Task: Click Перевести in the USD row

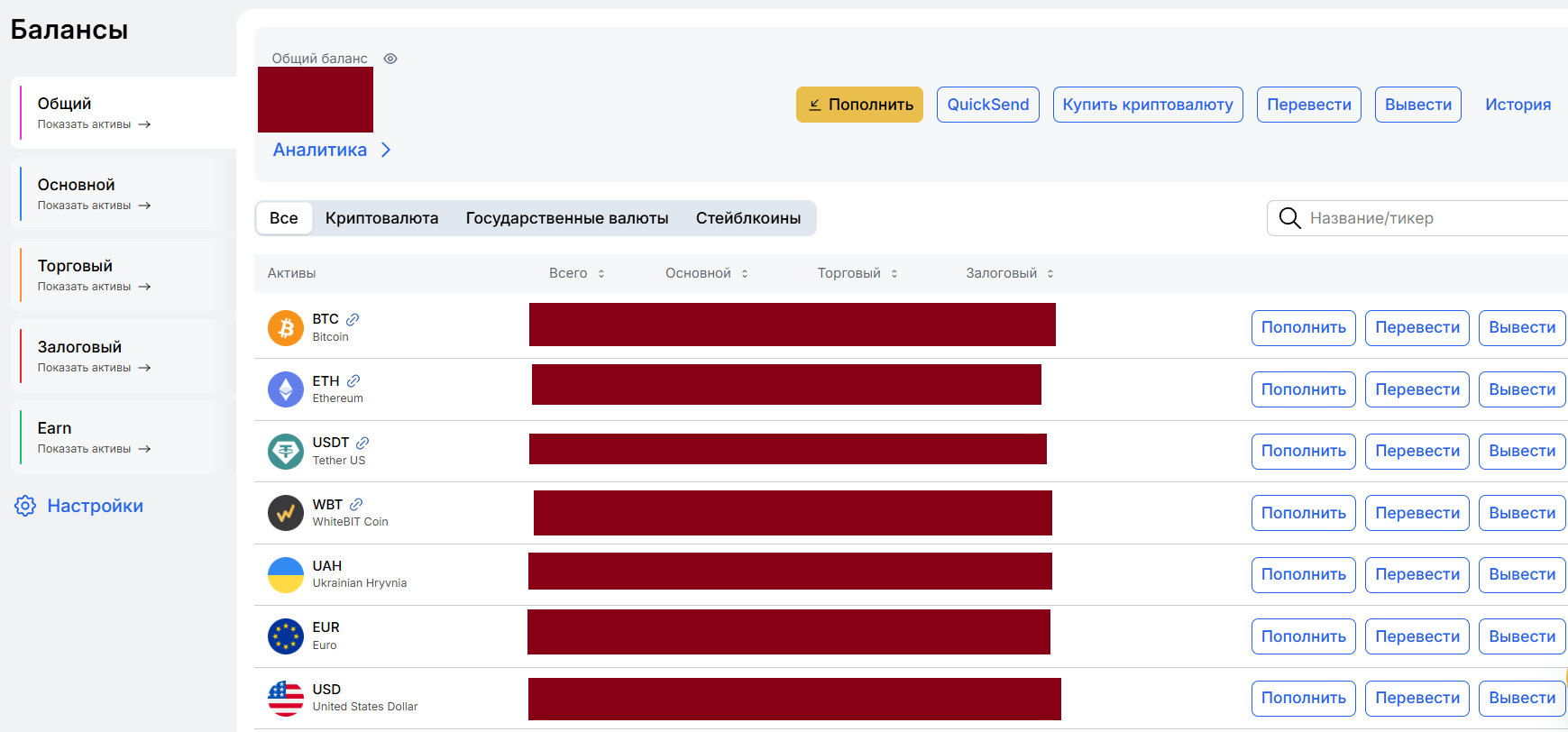Action: (x=1417, y=699)
